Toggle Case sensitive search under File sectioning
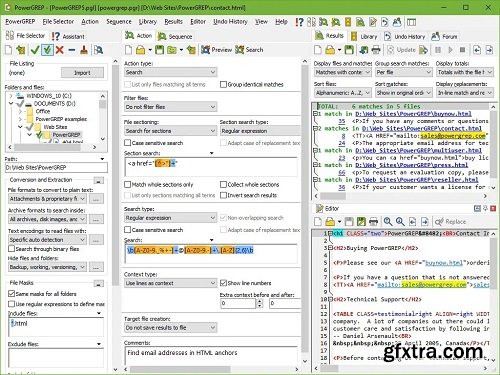The image size is (500, 375). pyautogui.click(x=127, y=143)
